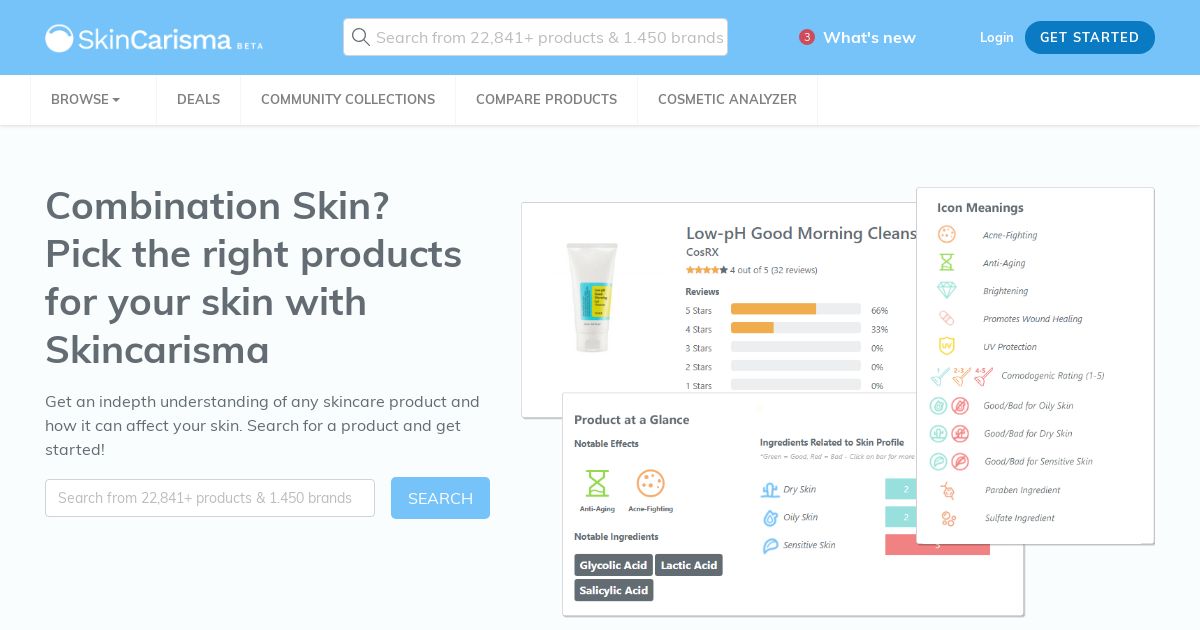Click the Brightening diamond icon in legend

(x=946, y=290)
